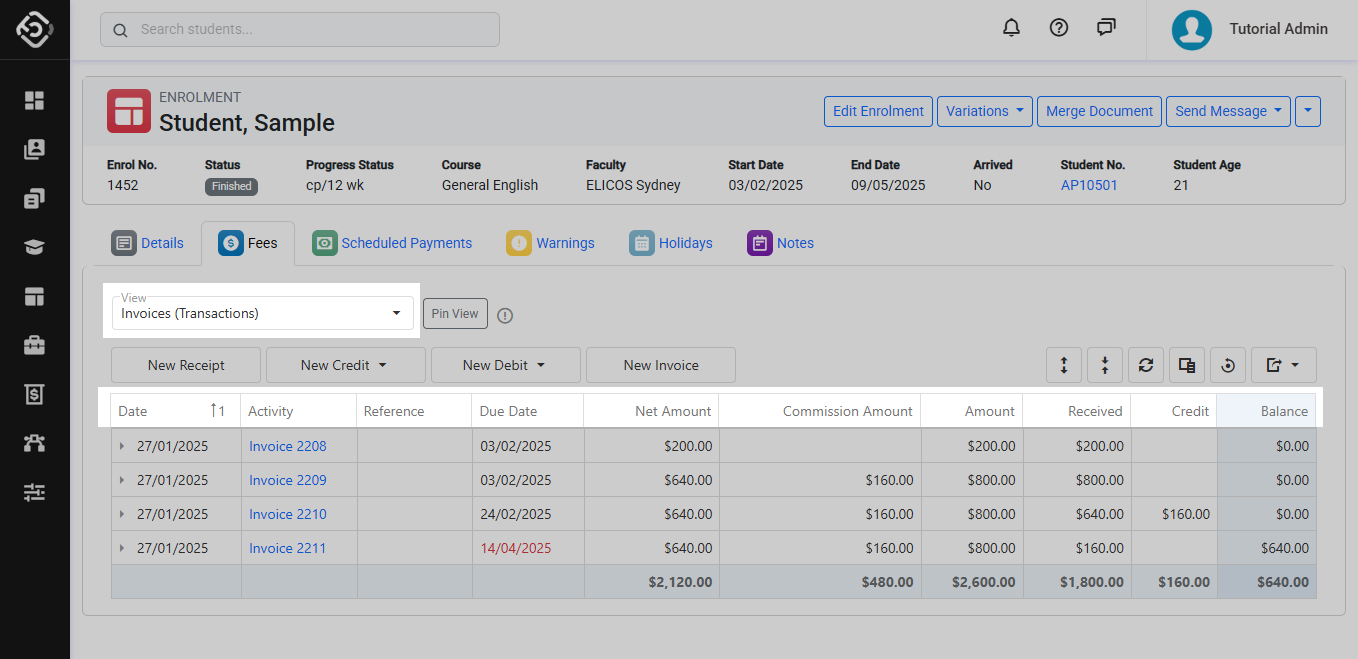The height and width of the screenshot is (659, 1358).
Task: Expand the Invoice 2211 row
Action: click(x=123, y=548)
